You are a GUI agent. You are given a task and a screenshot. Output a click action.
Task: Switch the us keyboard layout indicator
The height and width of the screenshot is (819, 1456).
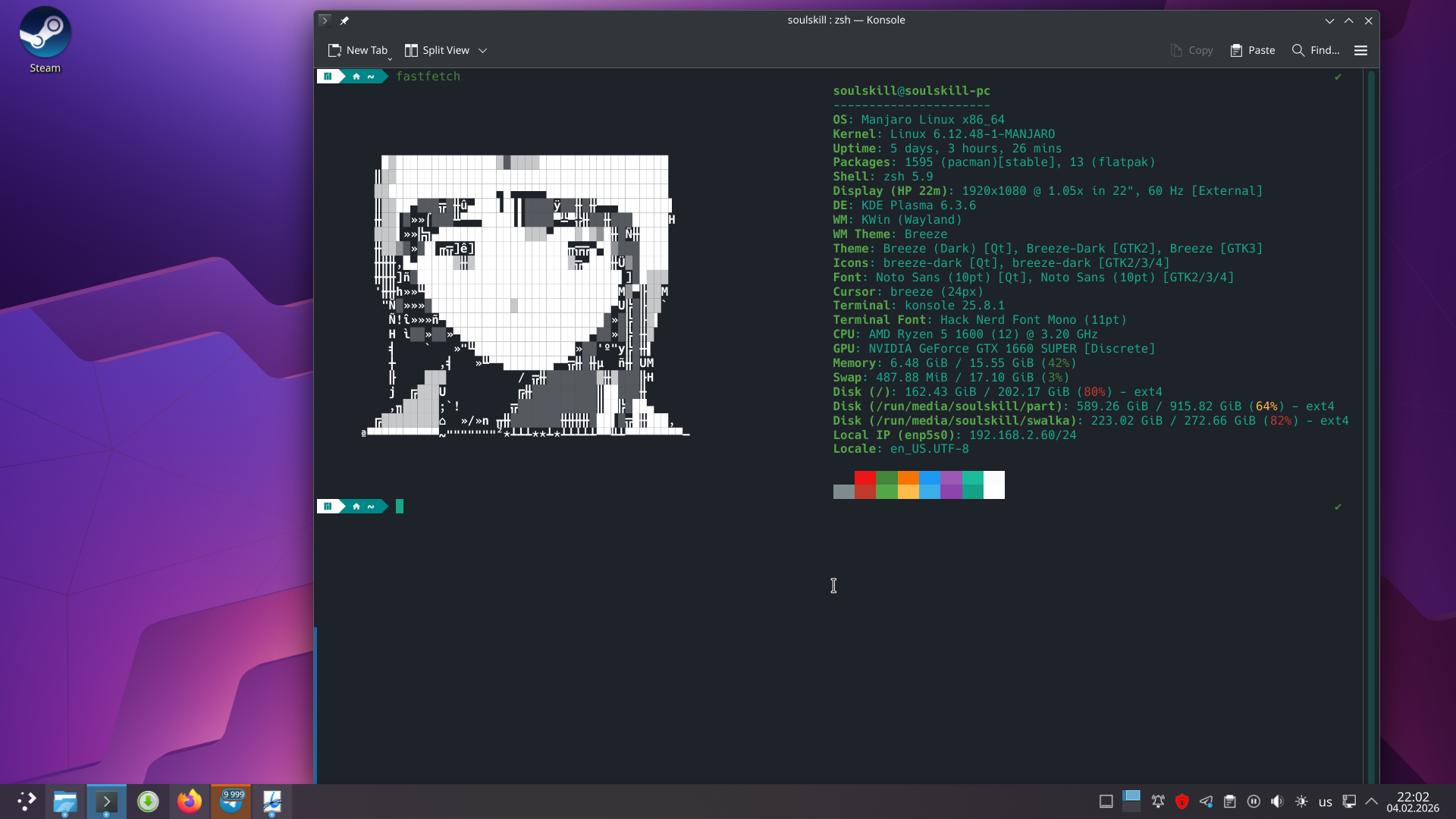[x=1325, y=802]
